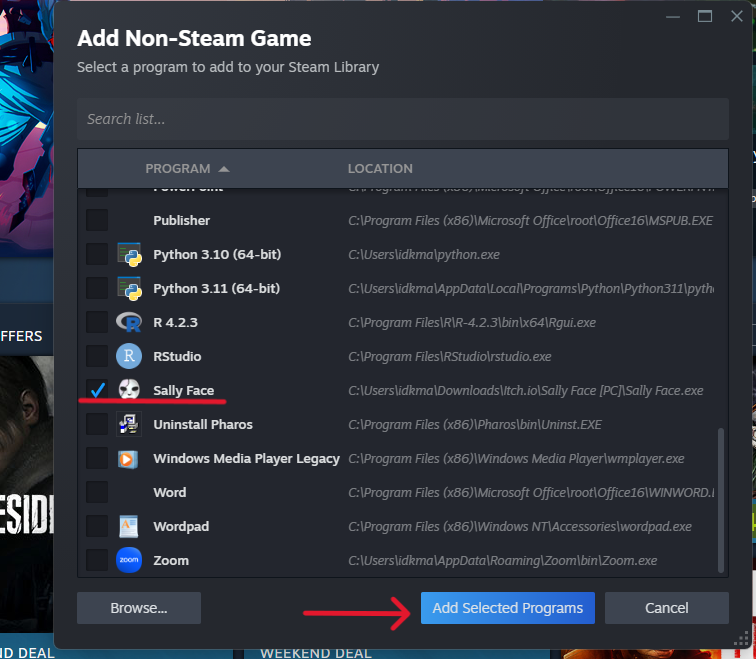Click the Sally Face mask icon
This screenshot has width=756, height=659.
click(129, 390)
